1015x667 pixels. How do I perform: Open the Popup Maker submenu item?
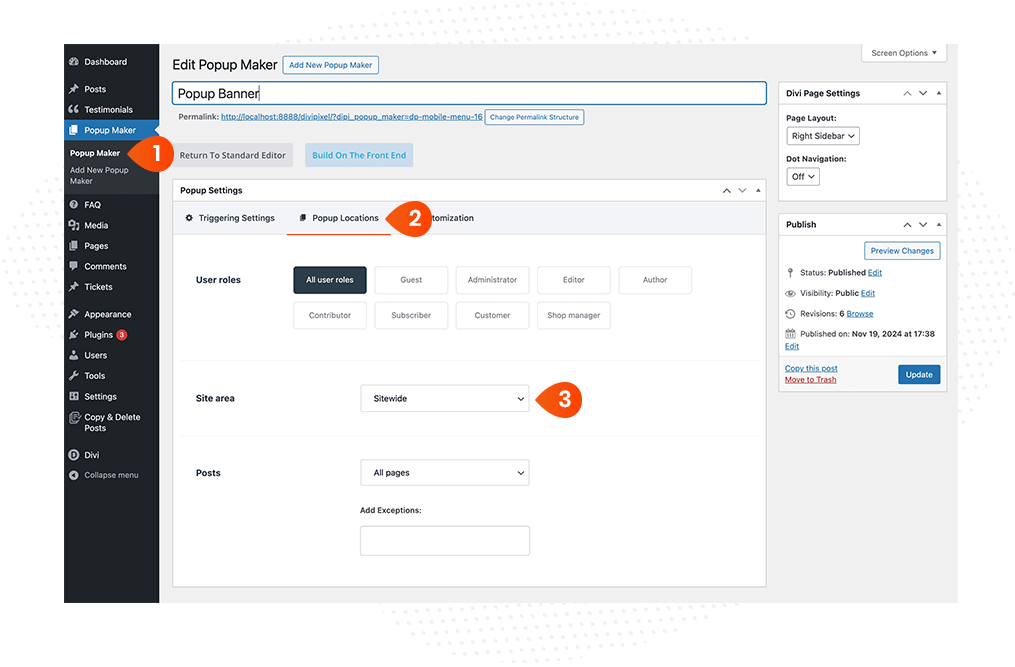95,153
